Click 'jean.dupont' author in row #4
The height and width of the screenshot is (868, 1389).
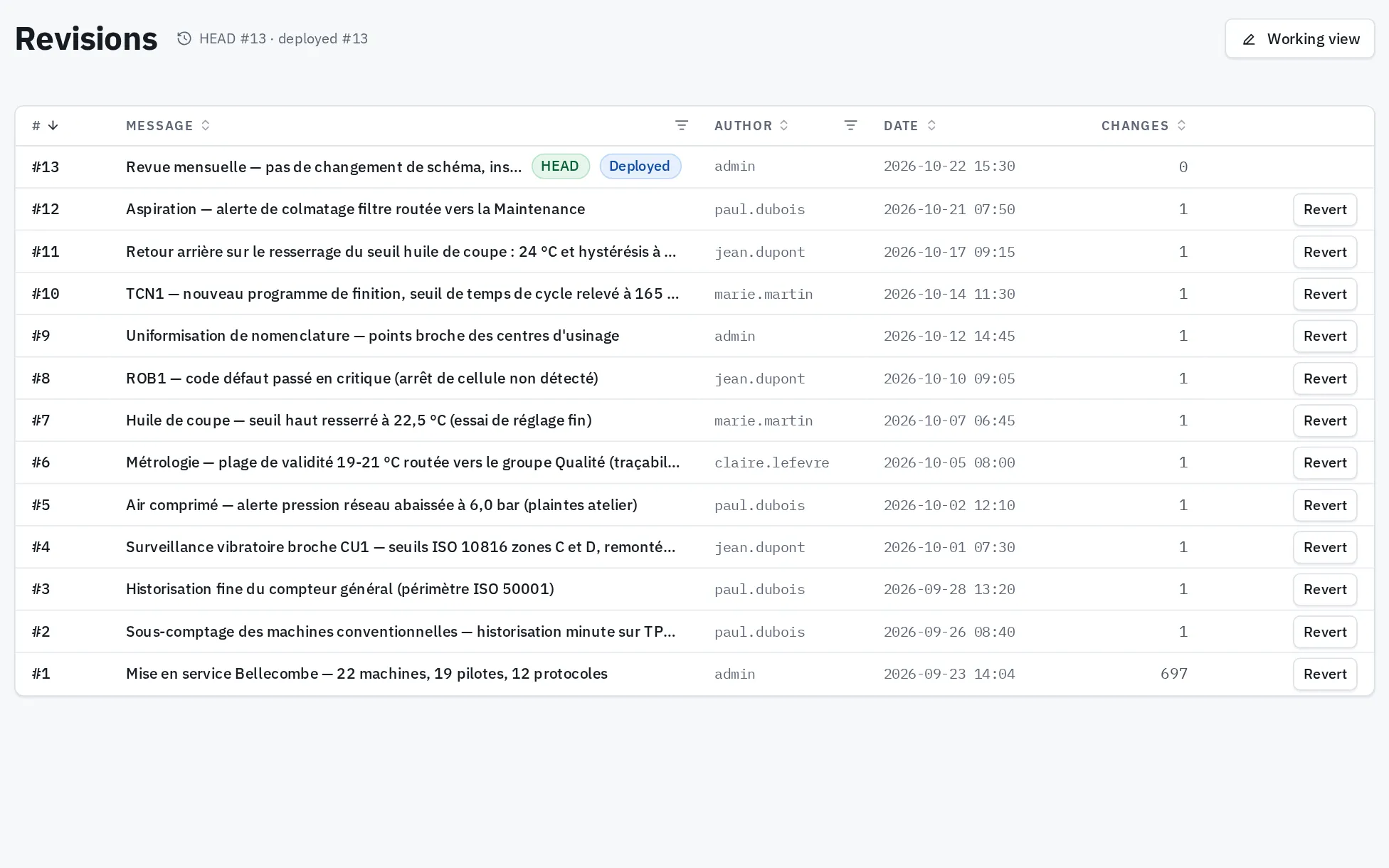point(759,547)
